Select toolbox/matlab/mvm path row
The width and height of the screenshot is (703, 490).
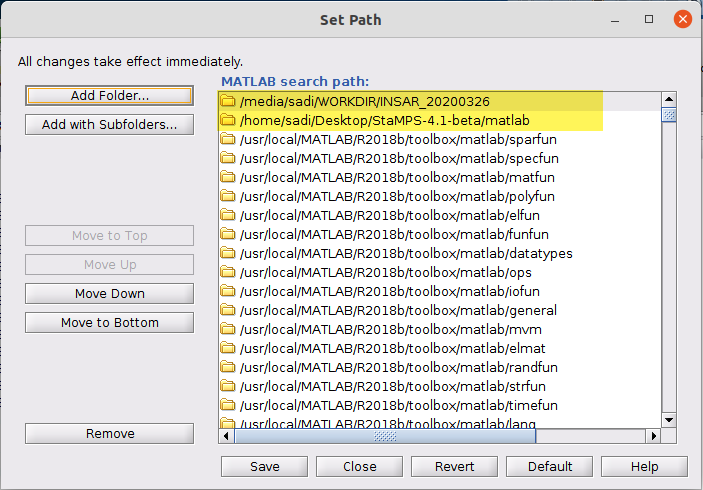[x=440, y=330]
